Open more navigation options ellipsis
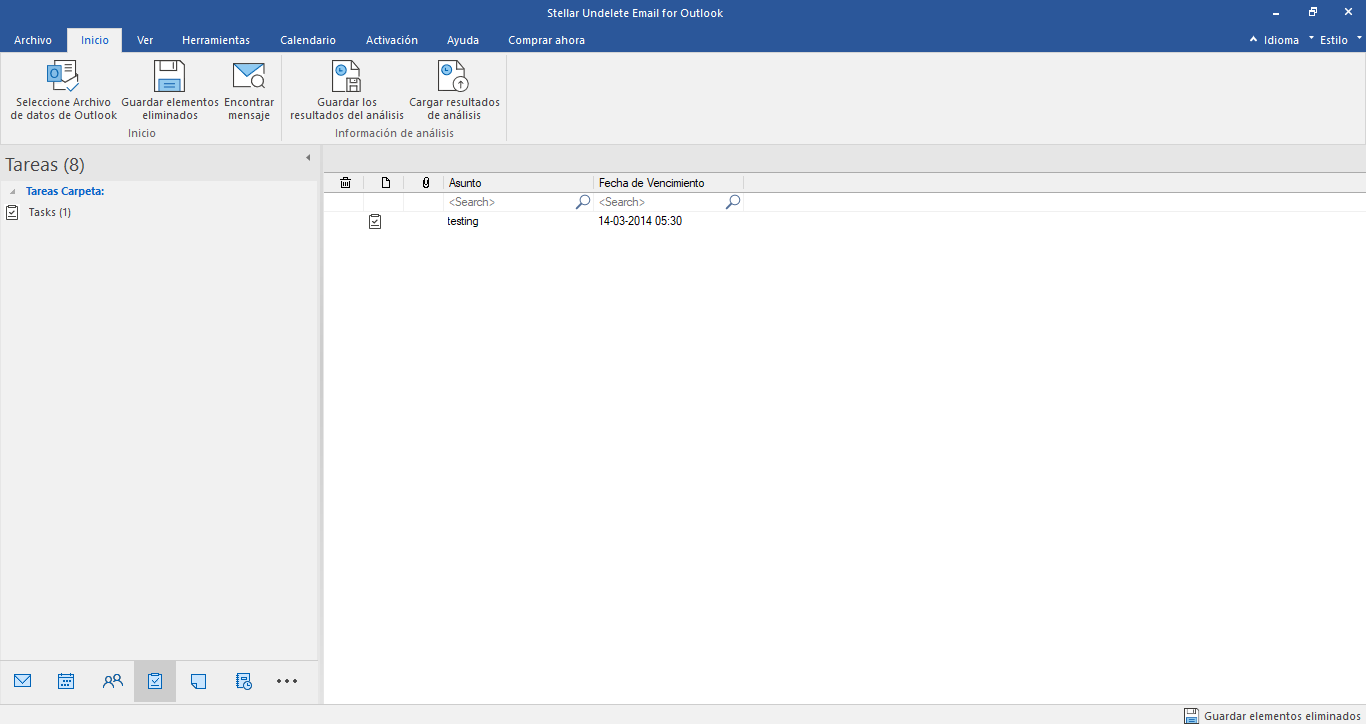This screenshot has height=724, width=1366. (x=287, y=681)
